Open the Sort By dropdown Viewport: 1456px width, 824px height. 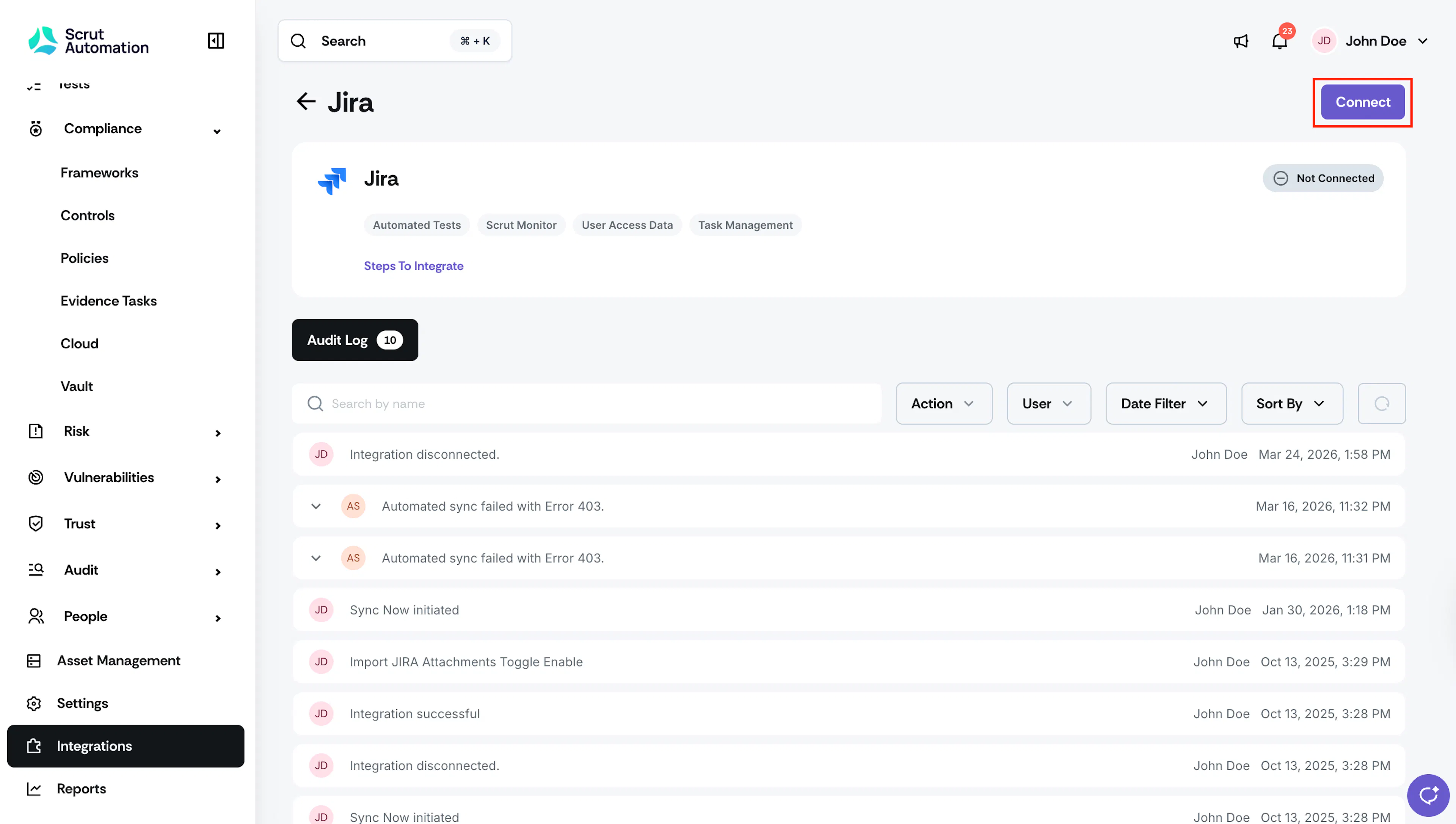tap(1292, 404)
